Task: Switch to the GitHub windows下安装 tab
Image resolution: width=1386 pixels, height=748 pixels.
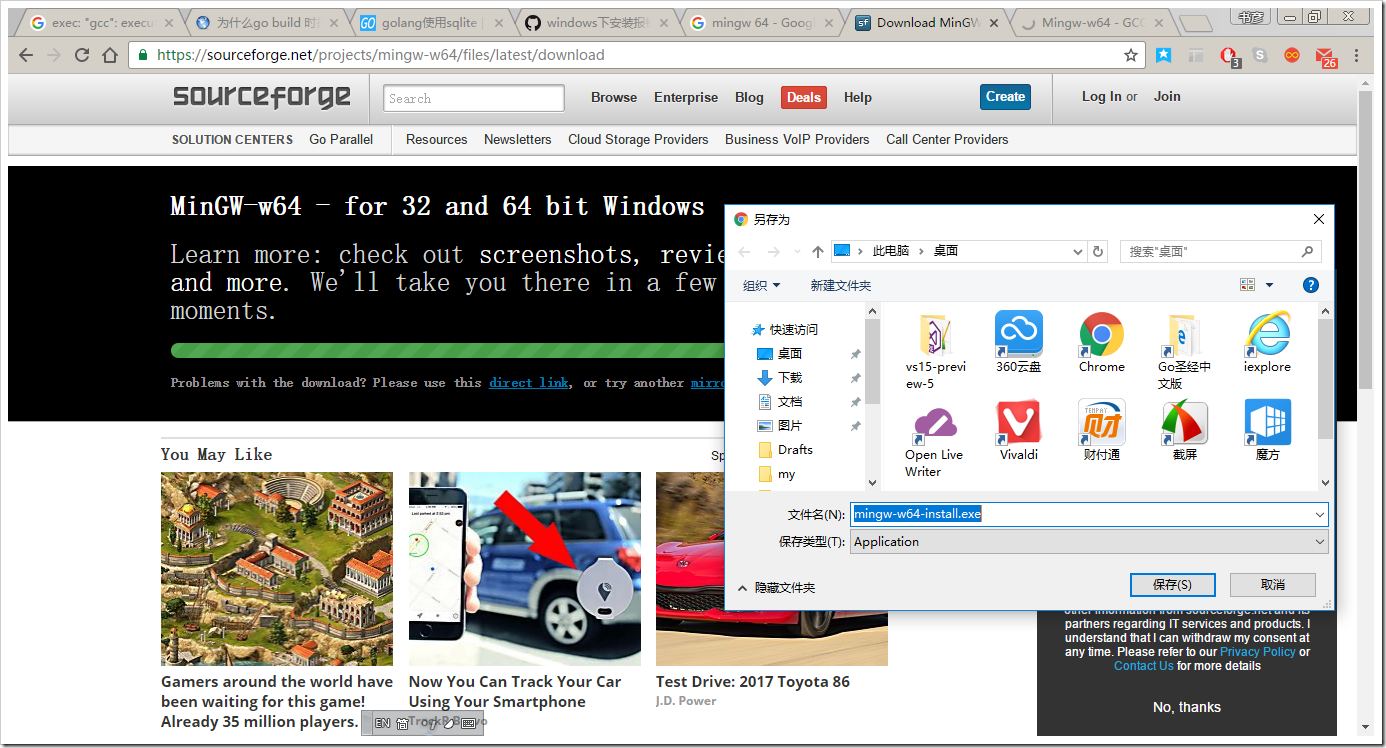Action: [596, 23]
